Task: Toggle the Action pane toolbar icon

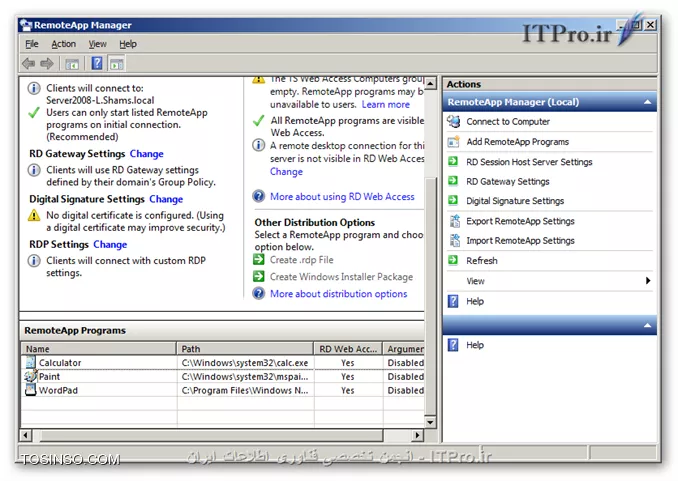Action: pyautogui.click(x=117, y=64)
